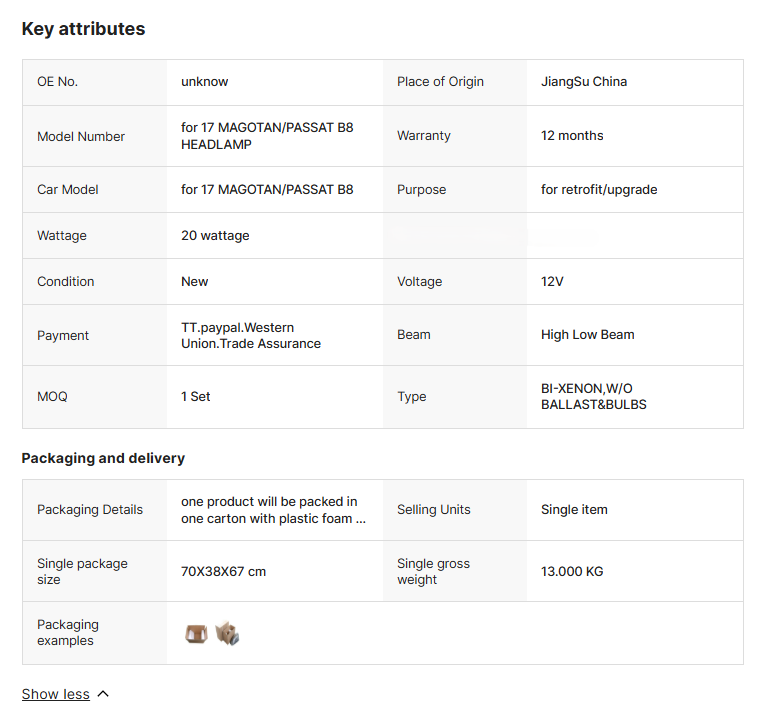Click the 70X38X67 cm package size
Viewport: 762px width, 726px height.
[x=223, y=571]
